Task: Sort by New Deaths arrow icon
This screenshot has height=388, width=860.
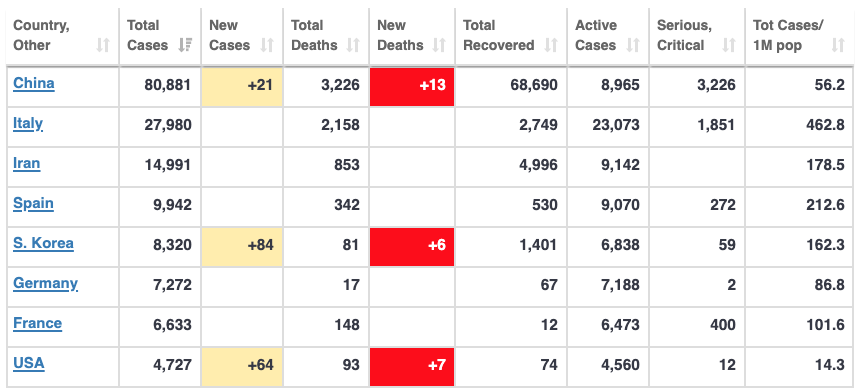Action: (439, 45)
